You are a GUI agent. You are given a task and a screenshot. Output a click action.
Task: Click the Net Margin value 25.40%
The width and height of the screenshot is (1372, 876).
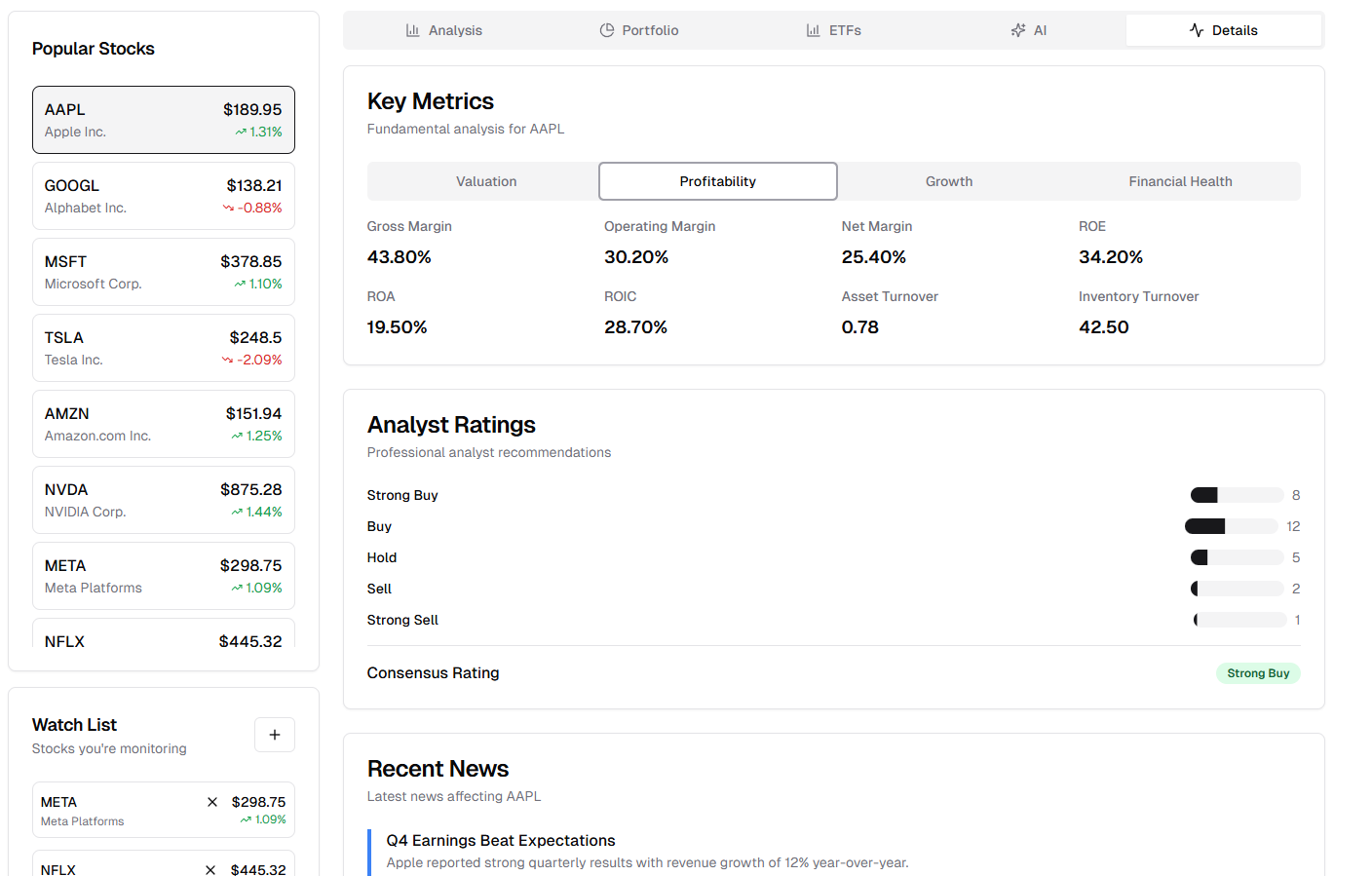874,257
